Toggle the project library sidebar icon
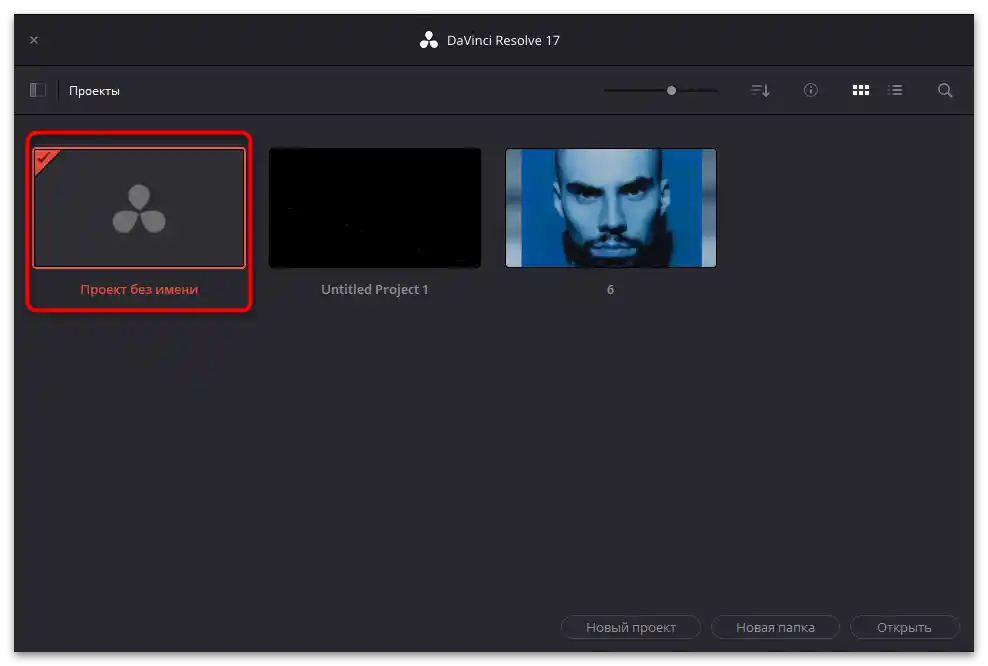988x666 pixels. point(38,90)
